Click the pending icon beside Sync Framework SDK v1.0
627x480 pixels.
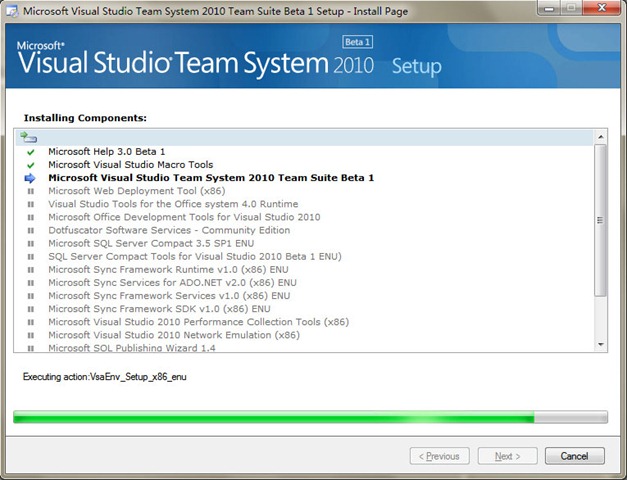point(30,309)
